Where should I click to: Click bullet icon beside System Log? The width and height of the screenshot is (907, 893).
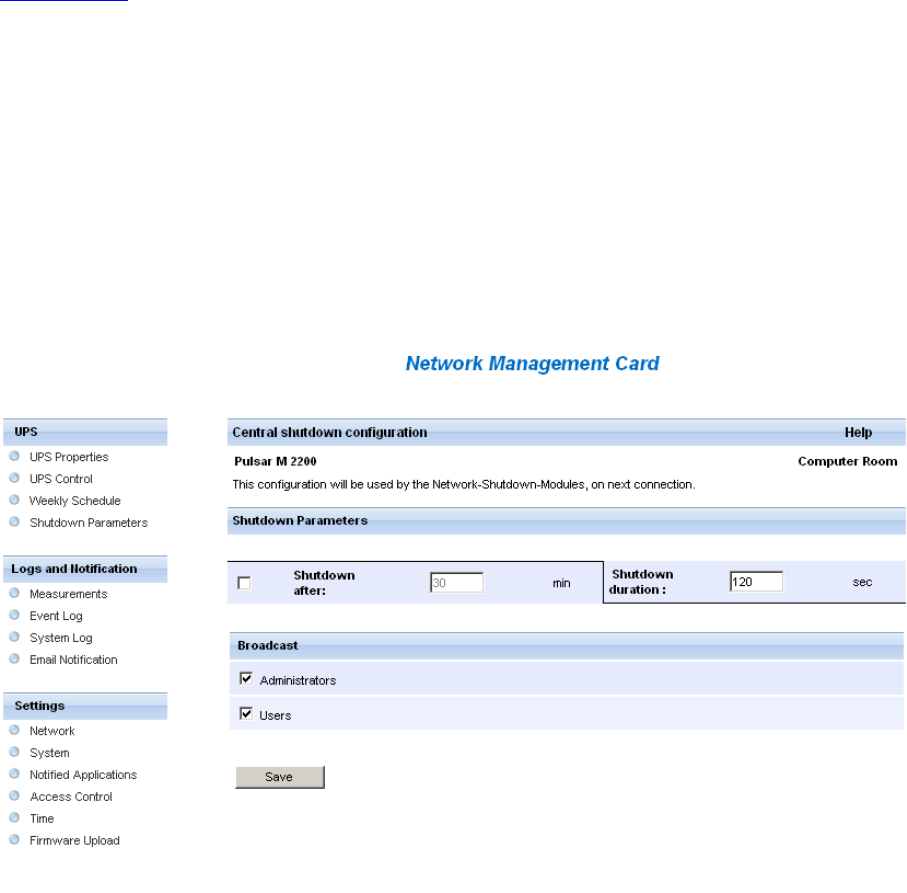[14, 637]
